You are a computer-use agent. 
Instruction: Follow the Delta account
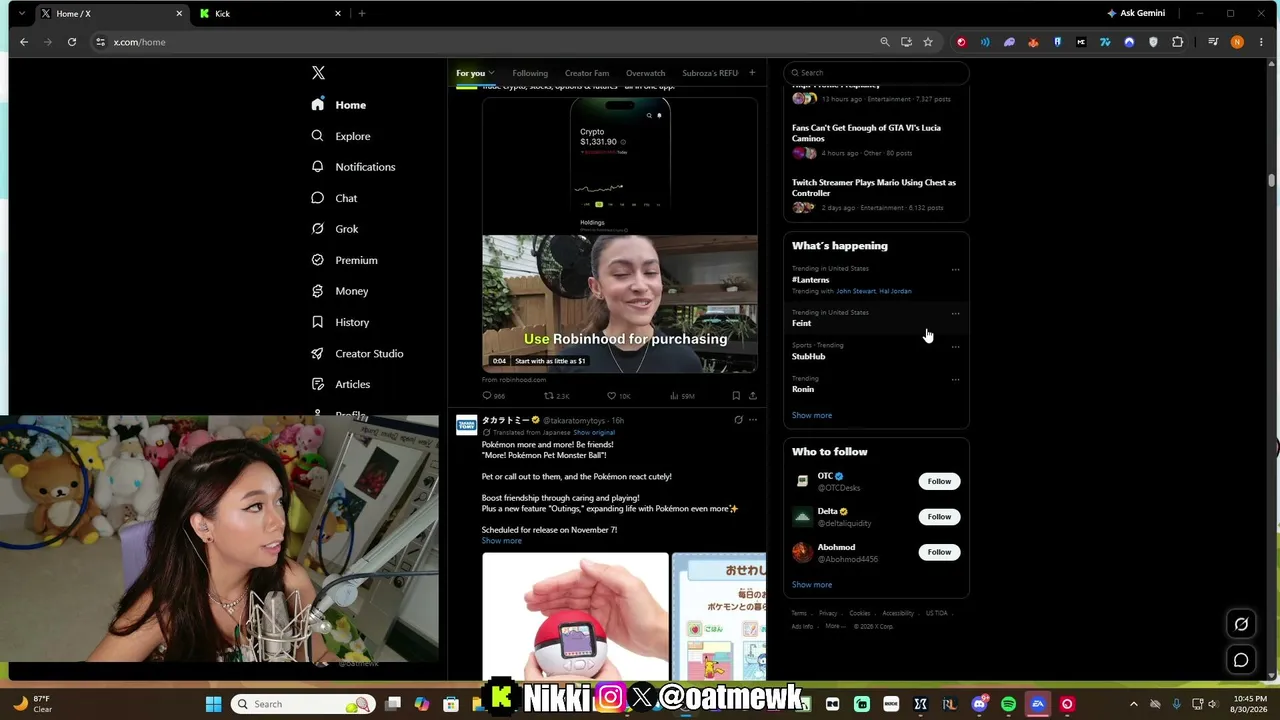click(x=939, y=517)
